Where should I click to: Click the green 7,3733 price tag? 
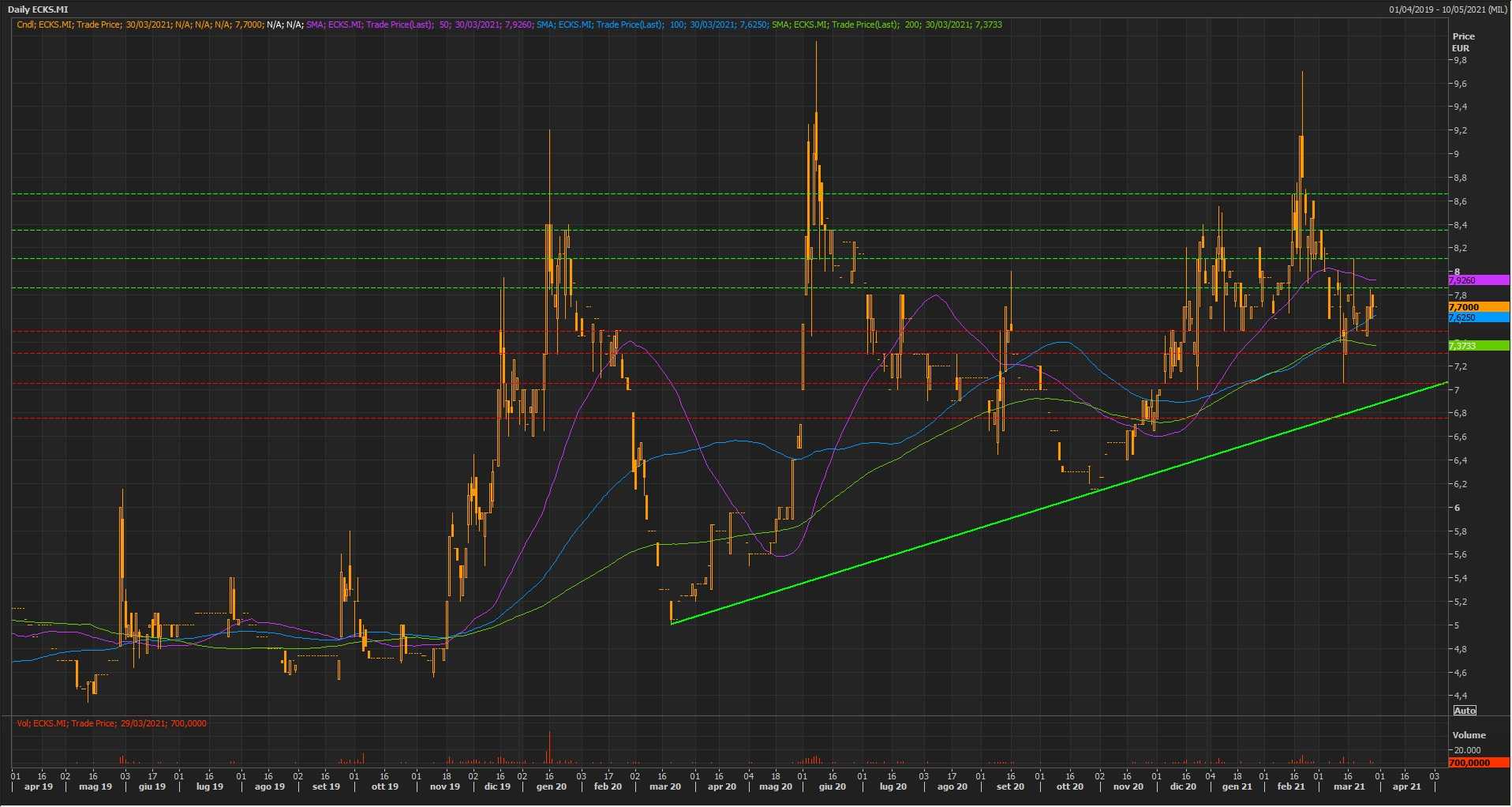(1477, 346)
